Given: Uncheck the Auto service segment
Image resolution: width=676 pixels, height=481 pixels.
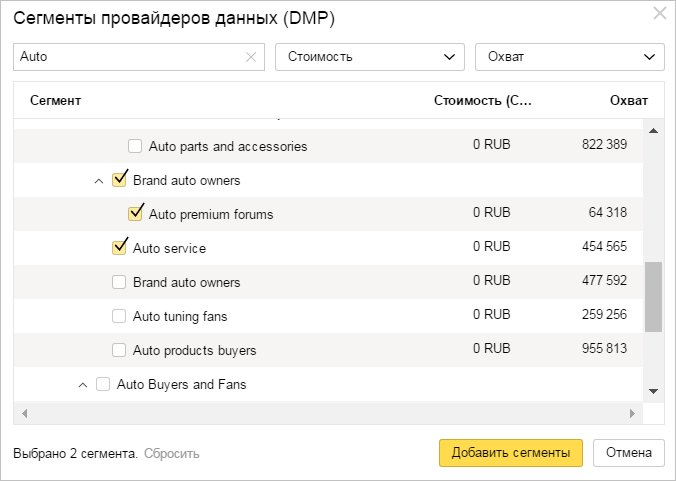Looking at the screenshot, I should 120,248.
